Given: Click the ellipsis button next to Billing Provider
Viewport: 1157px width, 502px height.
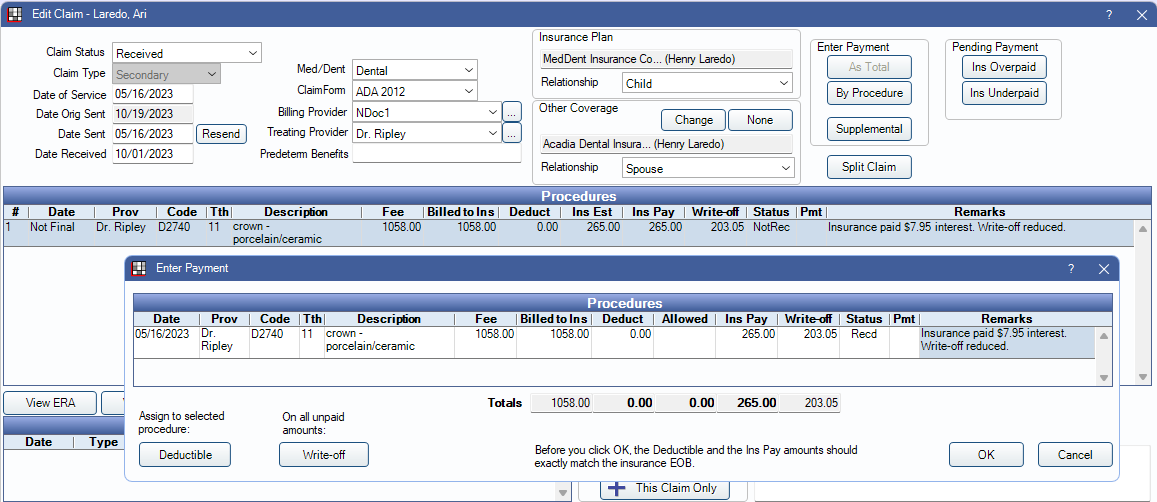Looking at the screenshot, I should click(512, 112).
